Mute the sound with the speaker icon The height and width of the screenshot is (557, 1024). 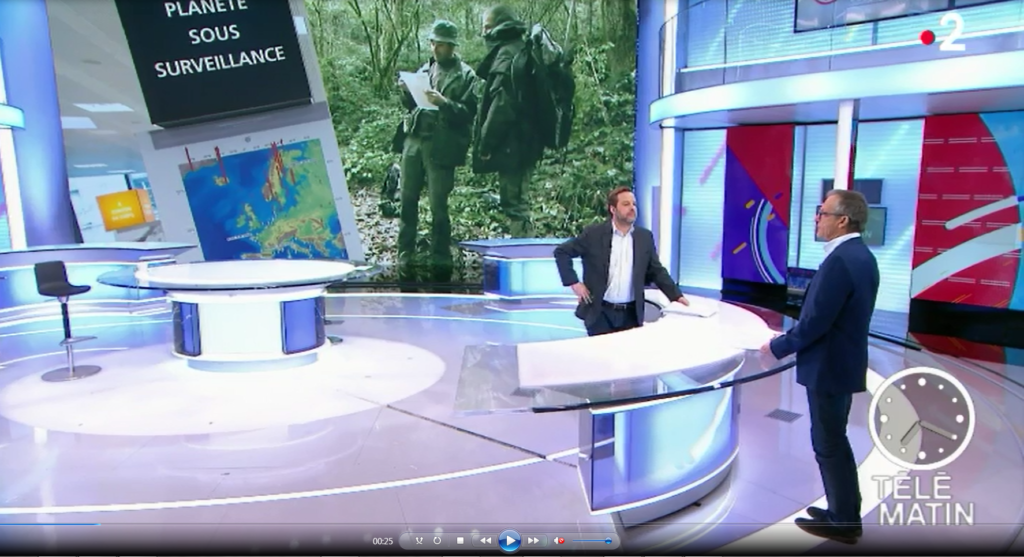pyautogui.click(x=559, y=540)
